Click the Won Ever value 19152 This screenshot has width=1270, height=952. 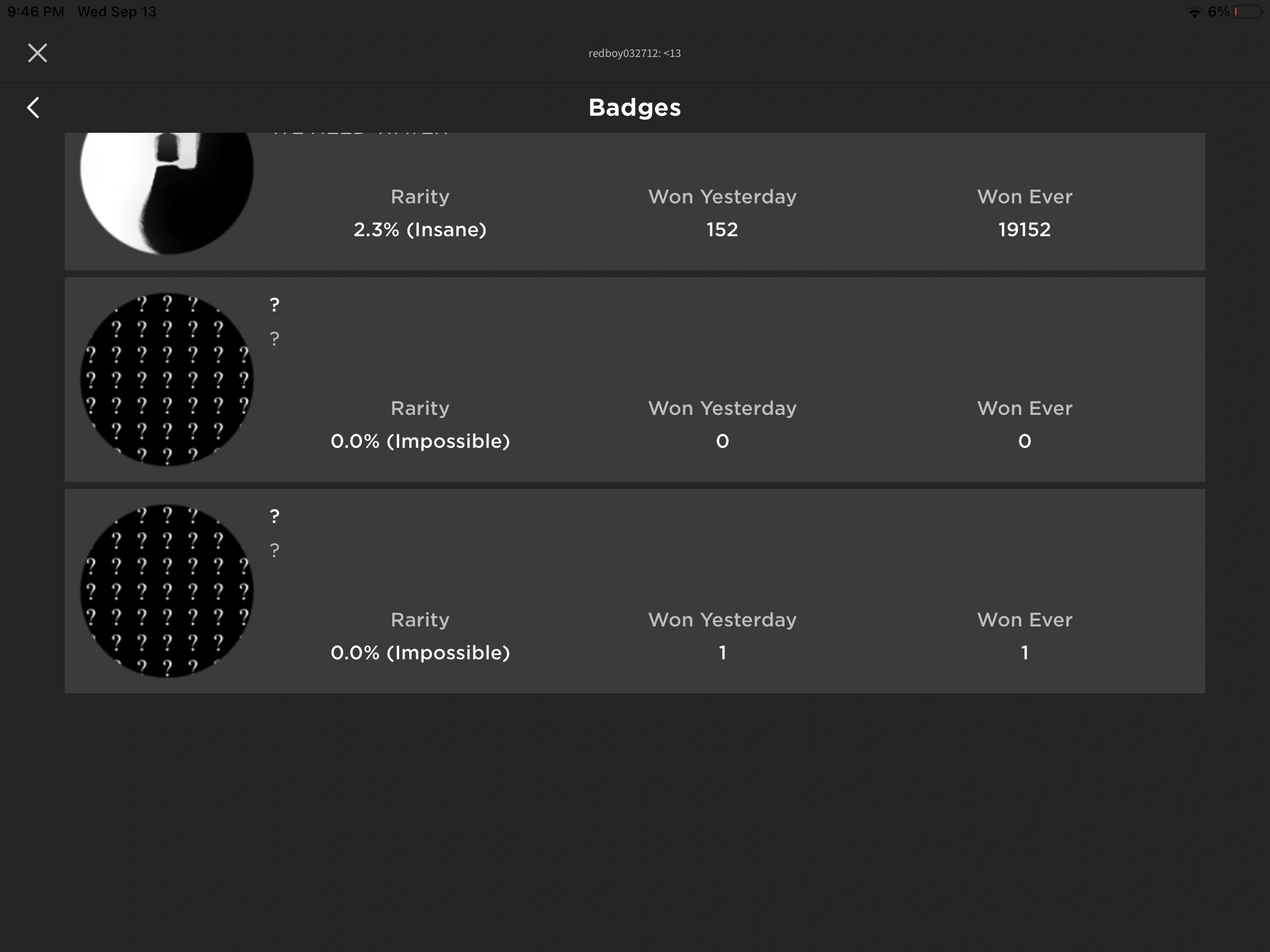point(1024,229)
